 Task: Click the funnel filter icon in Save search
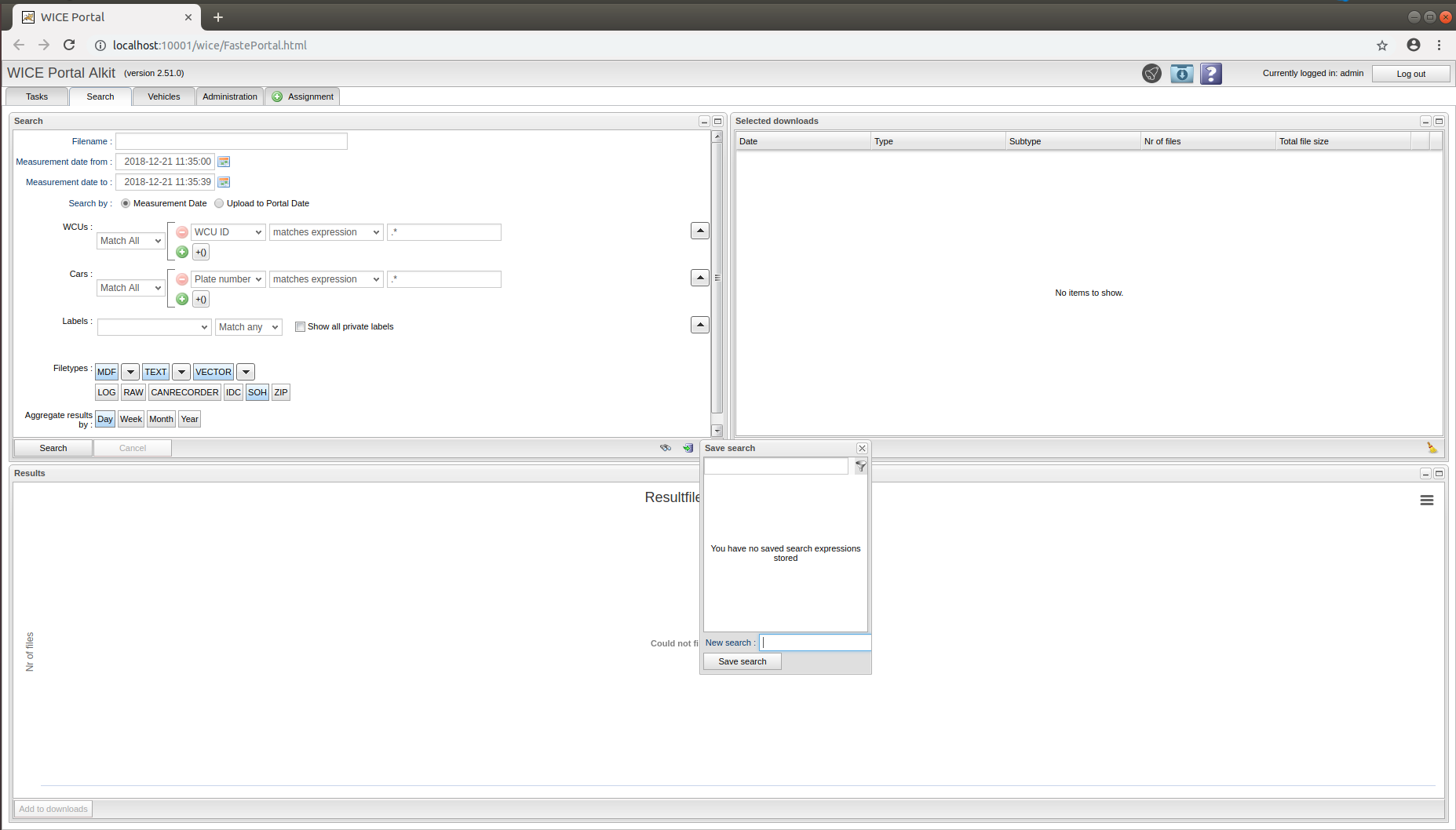861,466
